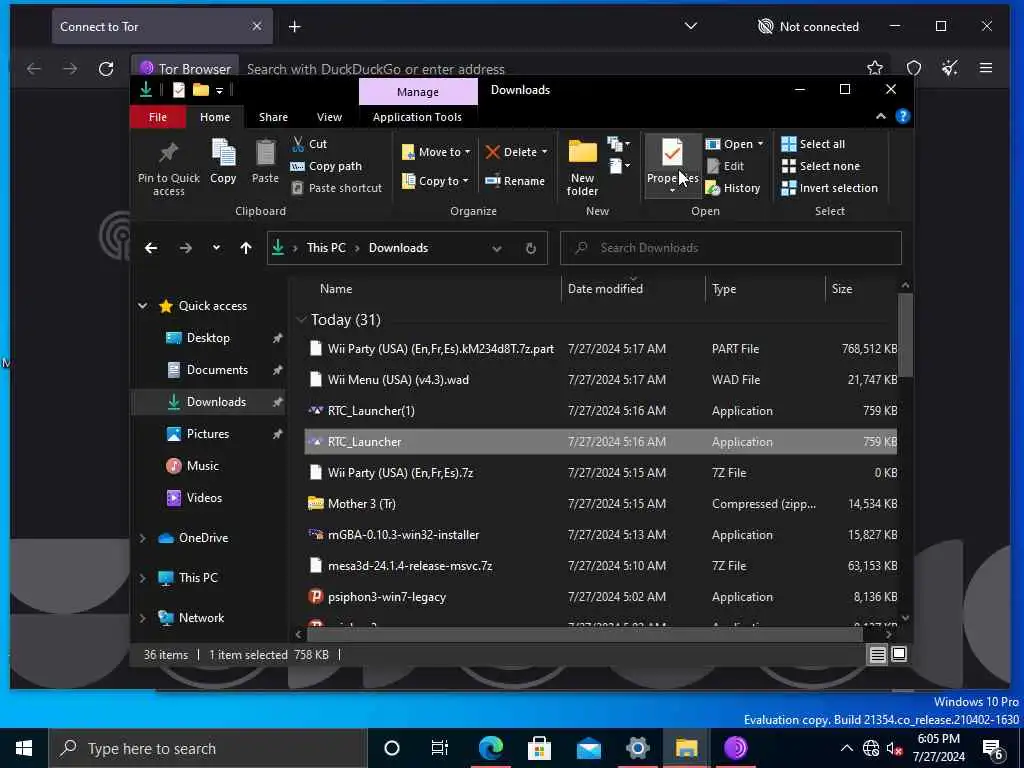Collapse the Today (31) group

click(301, 320)
